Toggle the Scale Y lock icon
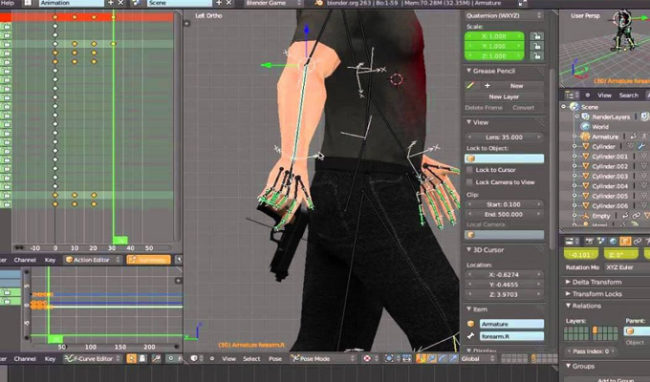The width and height of the screenshot is (650, 382). click(x=537, y=46)
